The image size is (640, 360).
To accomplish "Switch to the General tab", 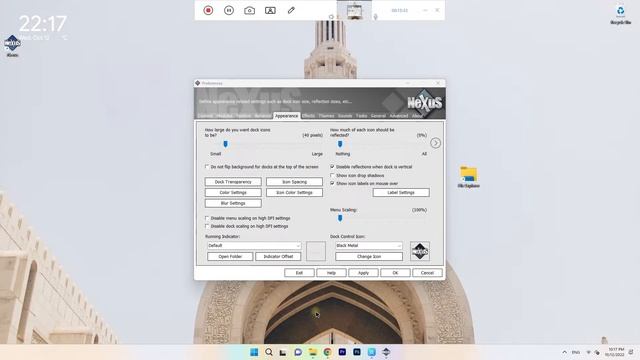I will point(378,116).
